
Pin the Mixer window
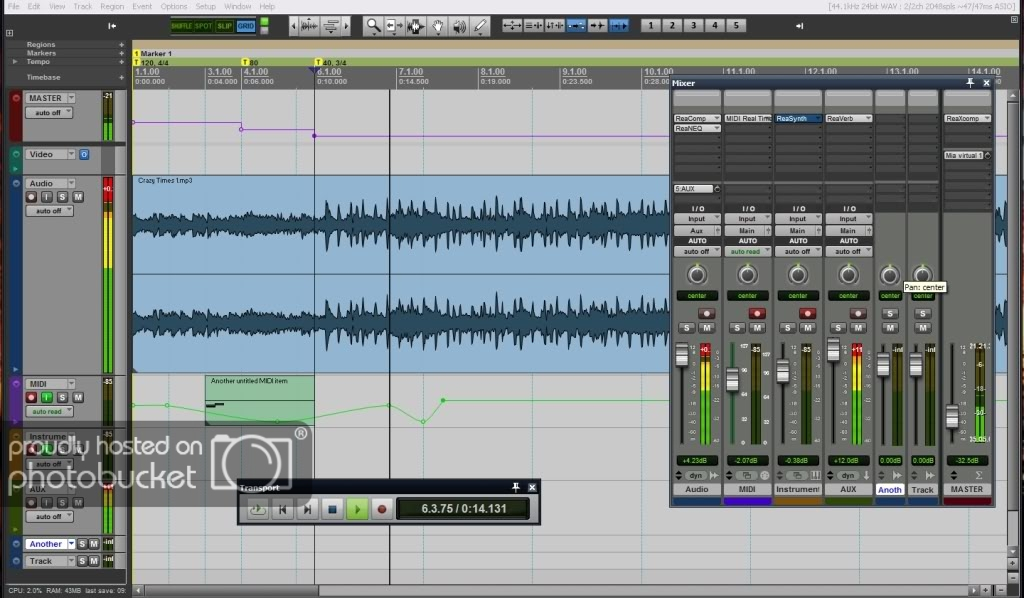pos(970,83)
